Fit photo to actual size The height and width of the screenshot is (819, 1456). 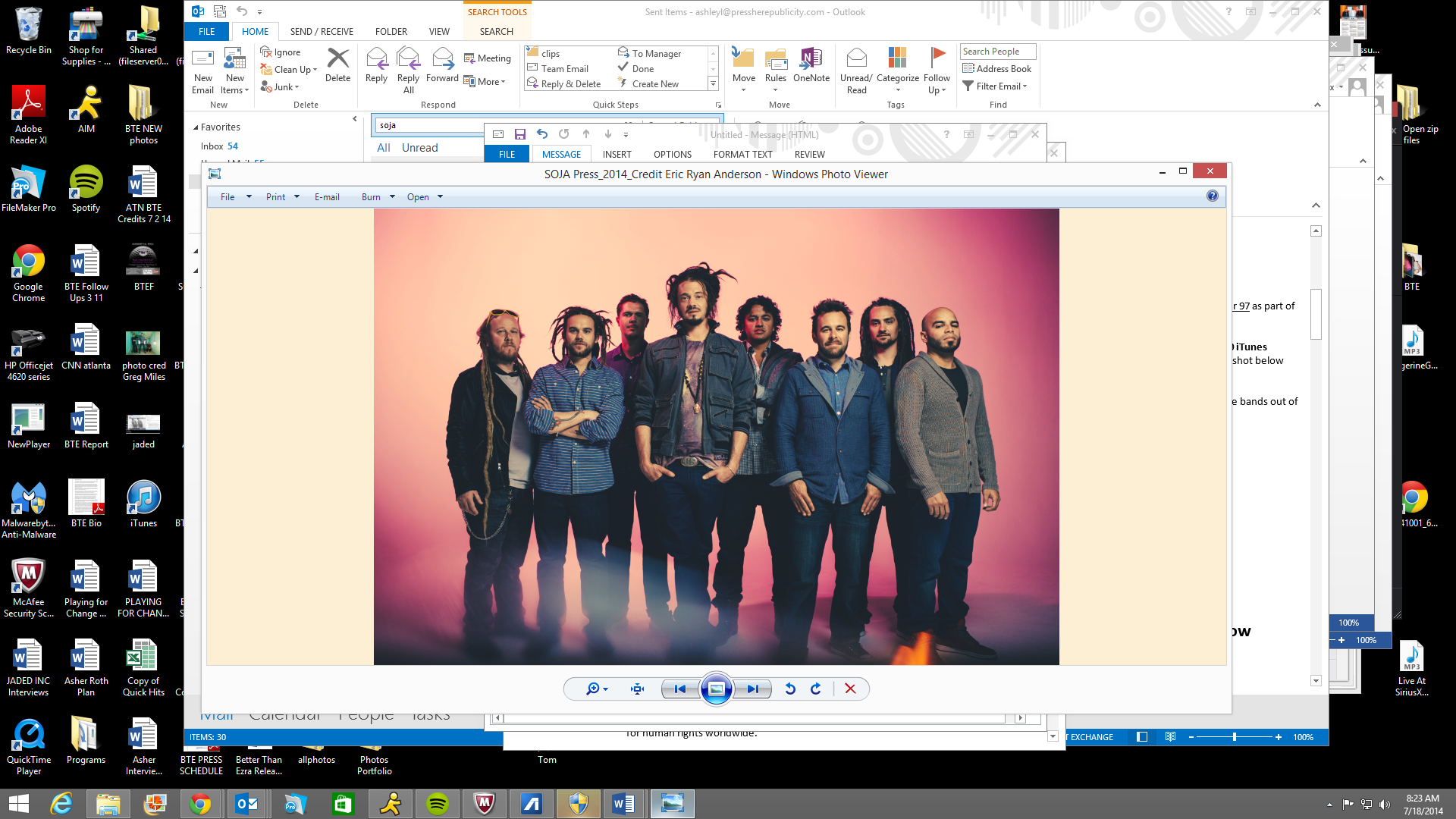(x=637, y=689)
